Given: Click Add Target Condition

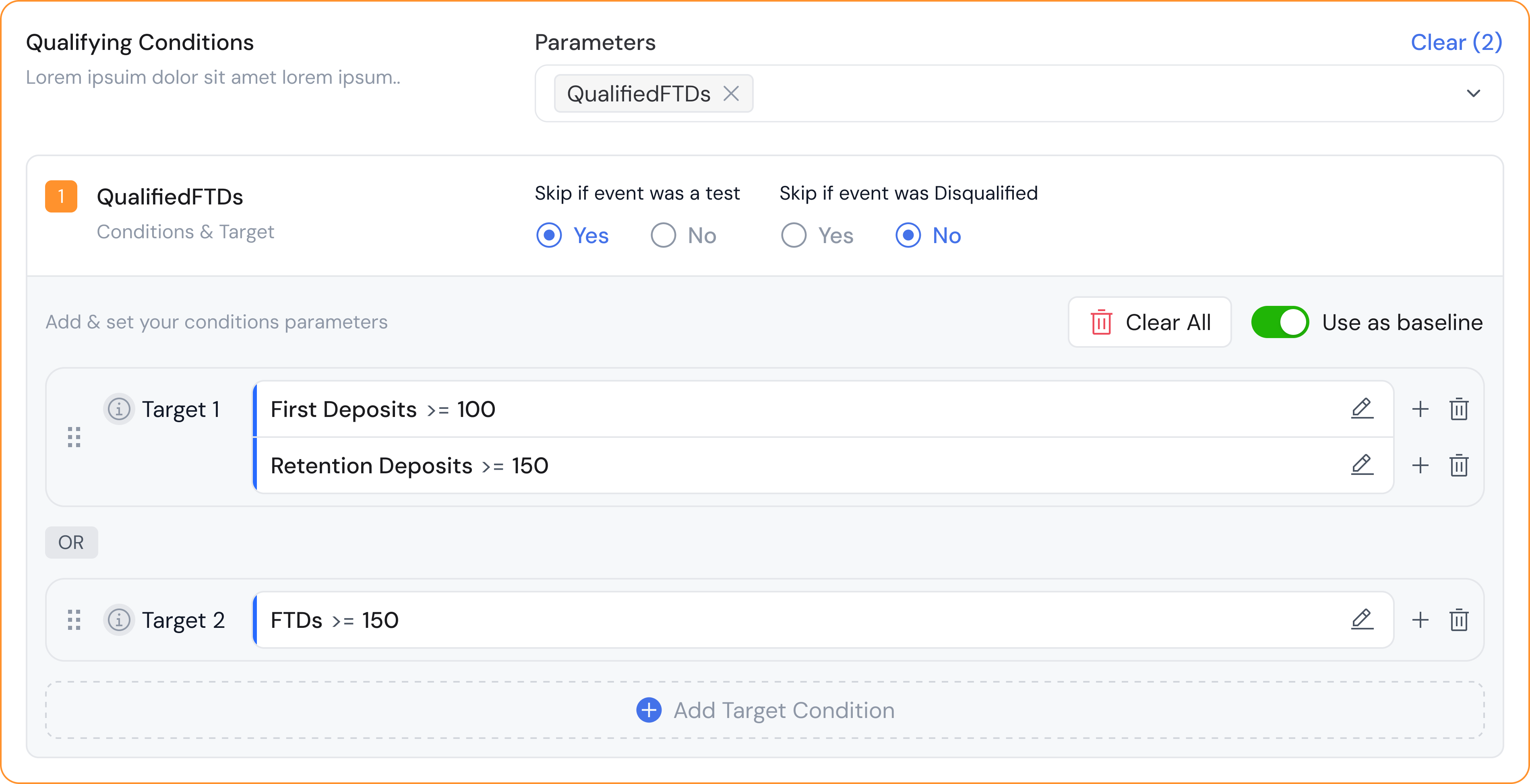Looking at the screenshot, I should 765,710.
